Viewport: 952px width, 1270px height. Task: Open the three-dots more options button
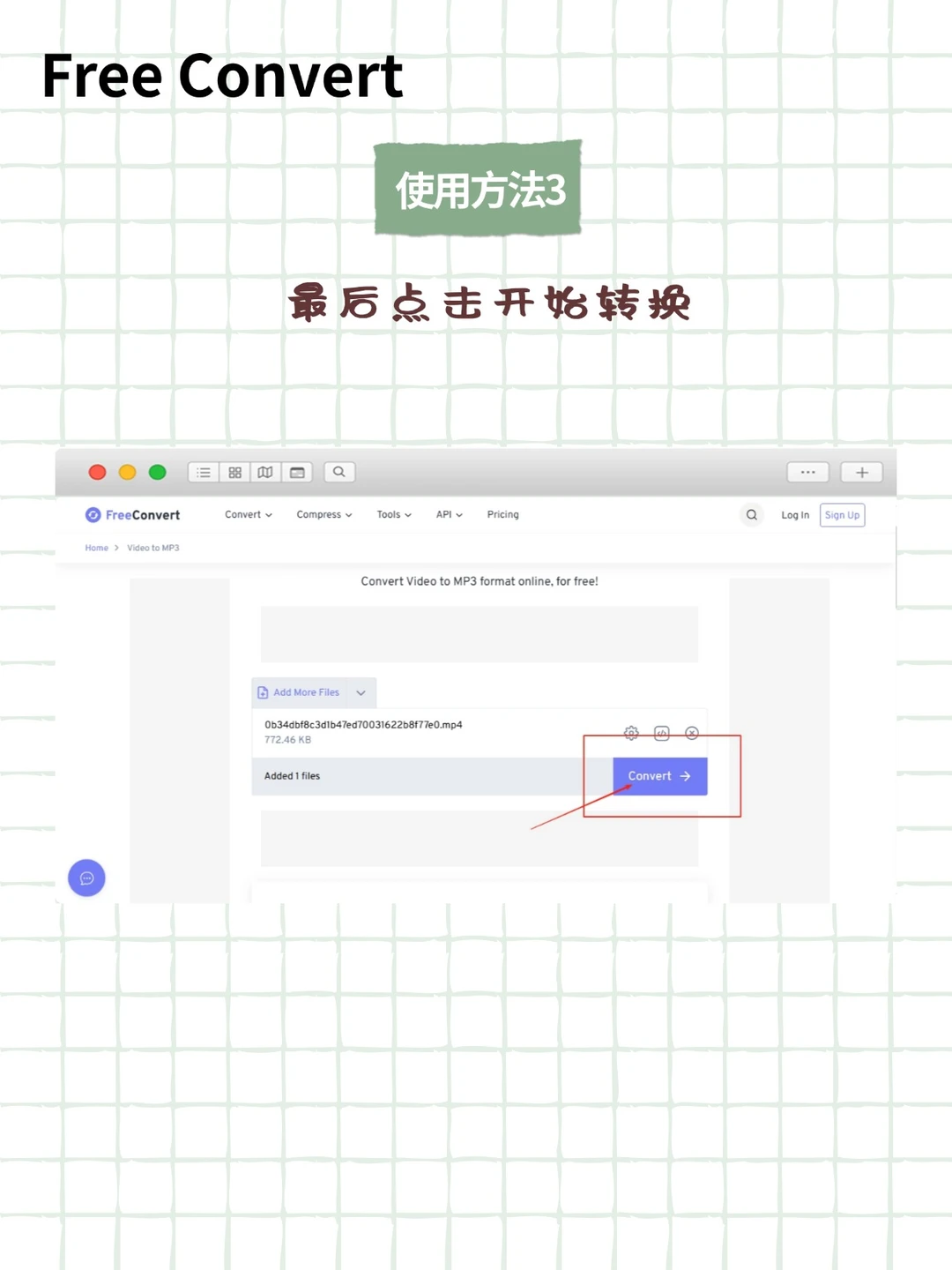(x=808, y=473)
